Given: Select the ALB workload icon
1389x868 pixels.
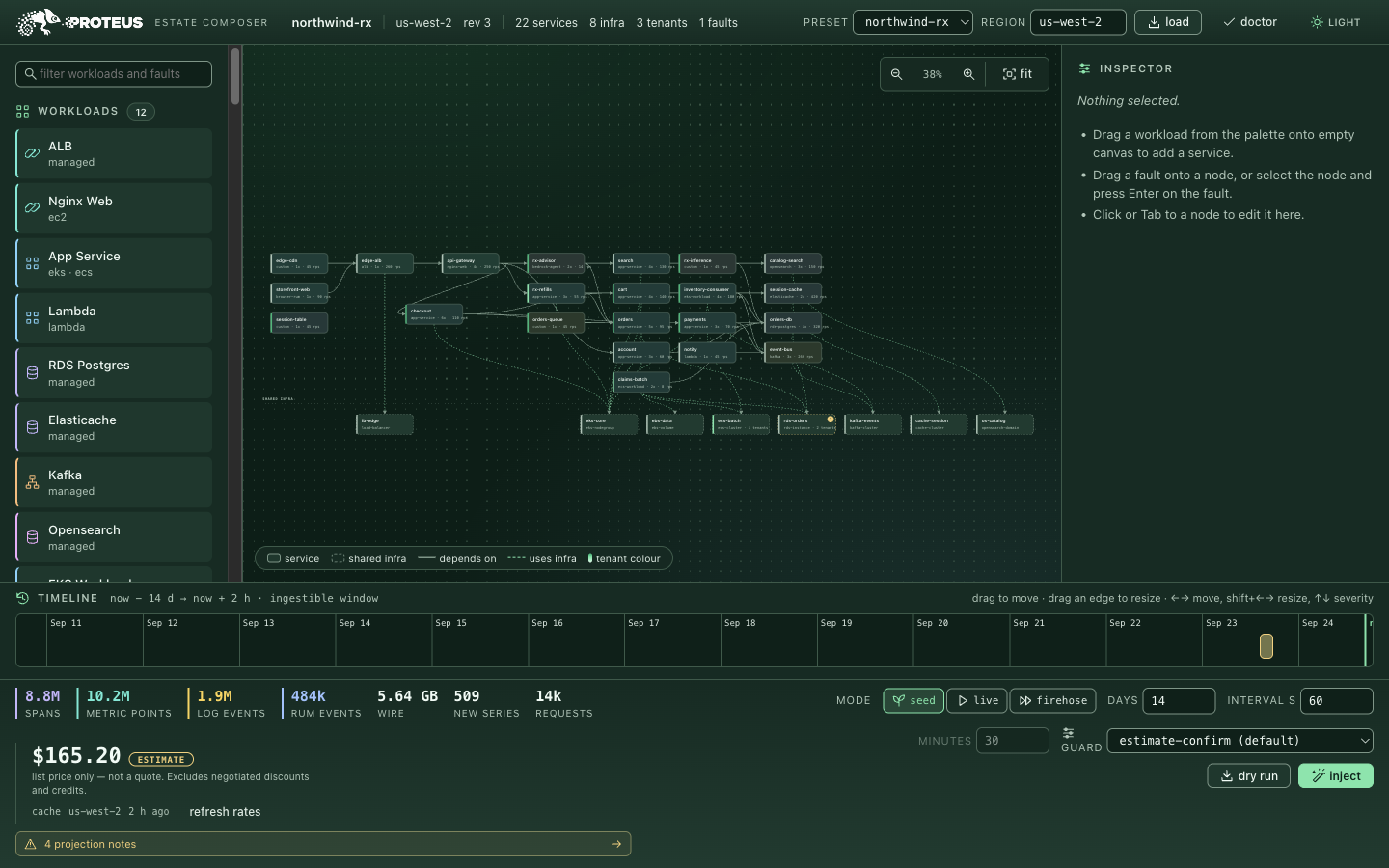Looking at the screenshot, I should [32, 153].
